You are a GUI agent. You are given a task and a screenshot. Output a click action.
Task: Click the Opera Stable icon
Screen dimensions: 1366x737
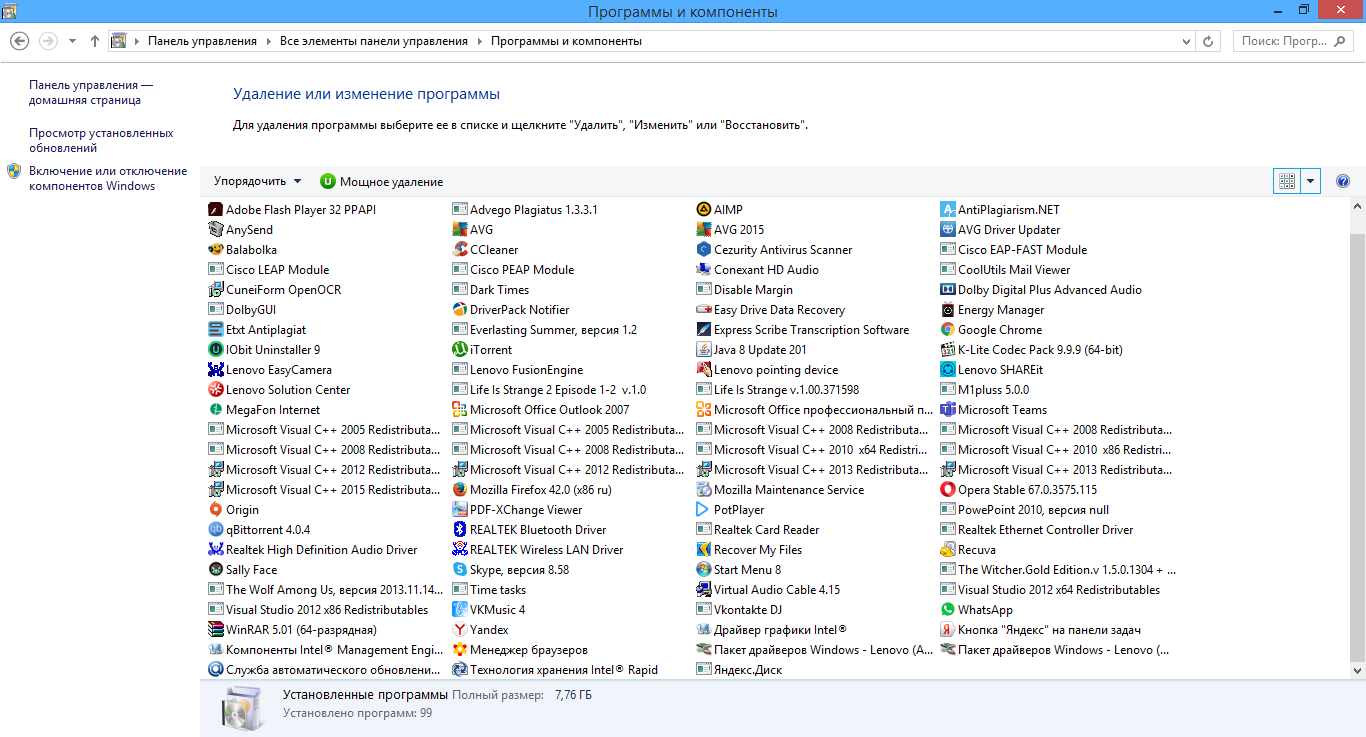click(x=948, y=490)
